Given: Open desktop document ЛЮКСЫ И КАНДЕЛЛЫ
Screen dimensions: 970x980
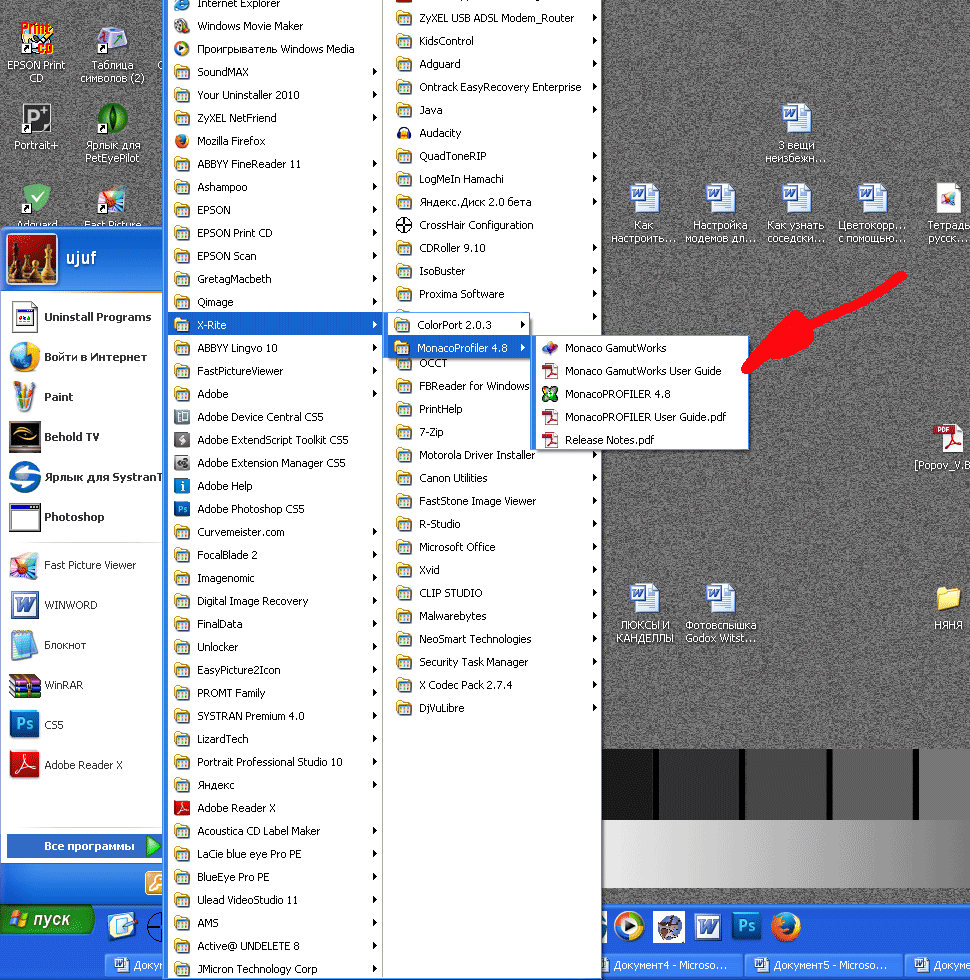Looking at the screenshot, I should (x=644, y=613).
